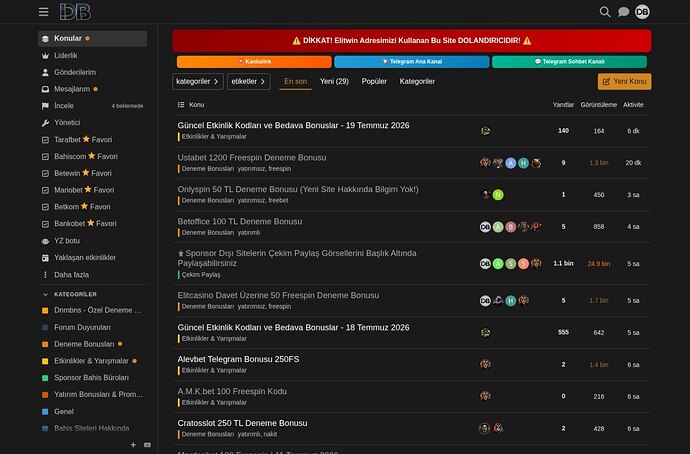Open the Kankalink orange button
This screenshot has height=454, width=690.
pyautogui.click(x=254, y=62)
